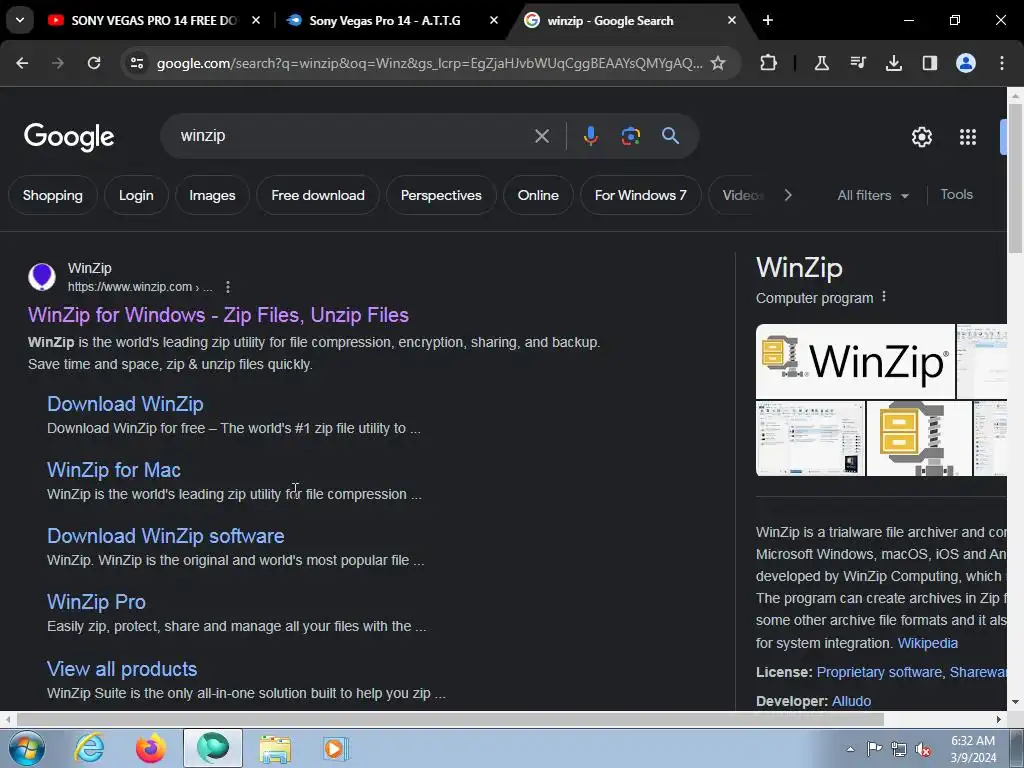Select the Shopping filter chip
The height and width of the screenshot is (768, 1024).
[x=53, y=195]
